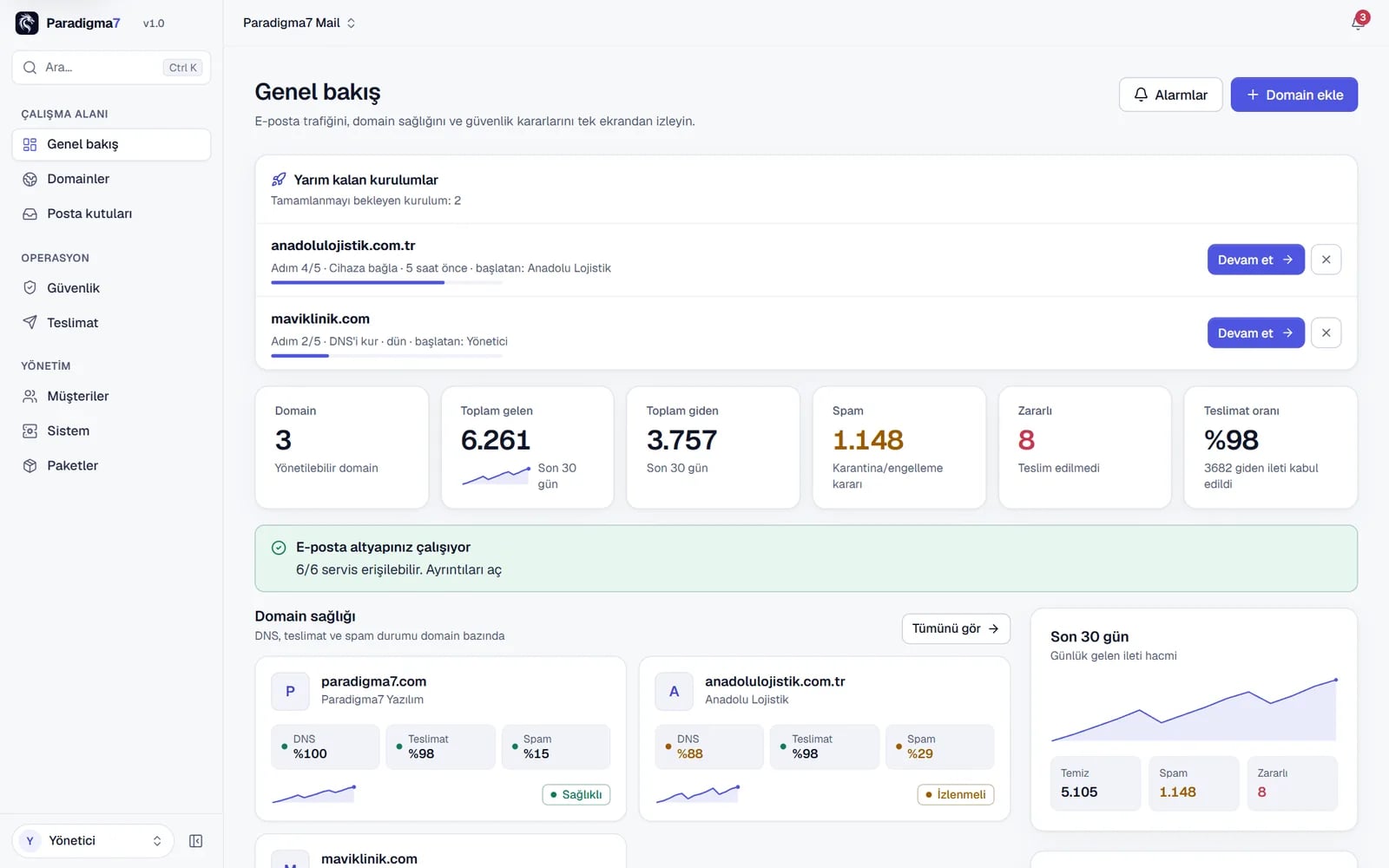
Task: Dismiss the anadolulojistik.com.tr pending setup
Action: coord(1326,260)
